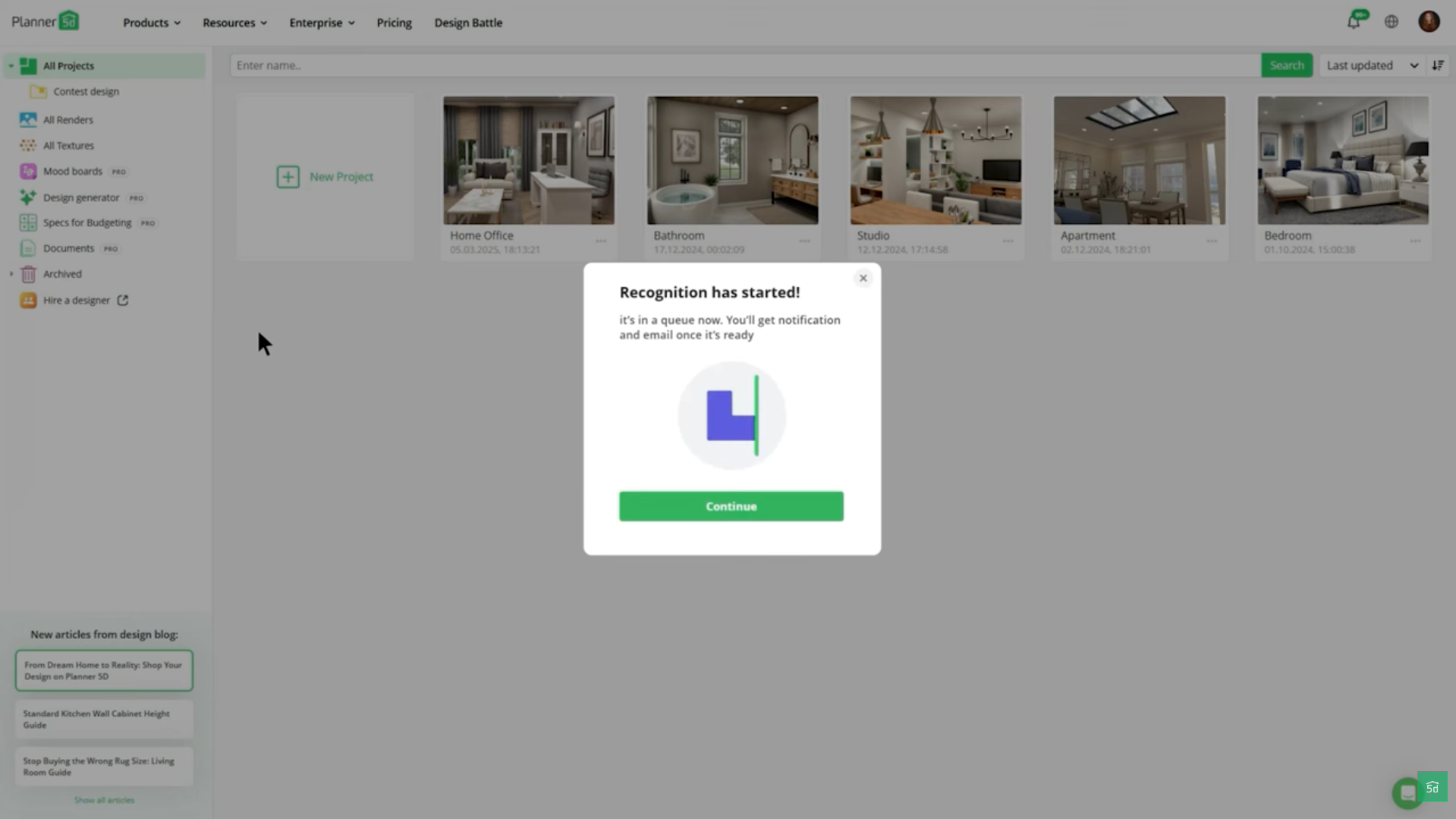Select the Archived label in the sidebar

[62, 274]
